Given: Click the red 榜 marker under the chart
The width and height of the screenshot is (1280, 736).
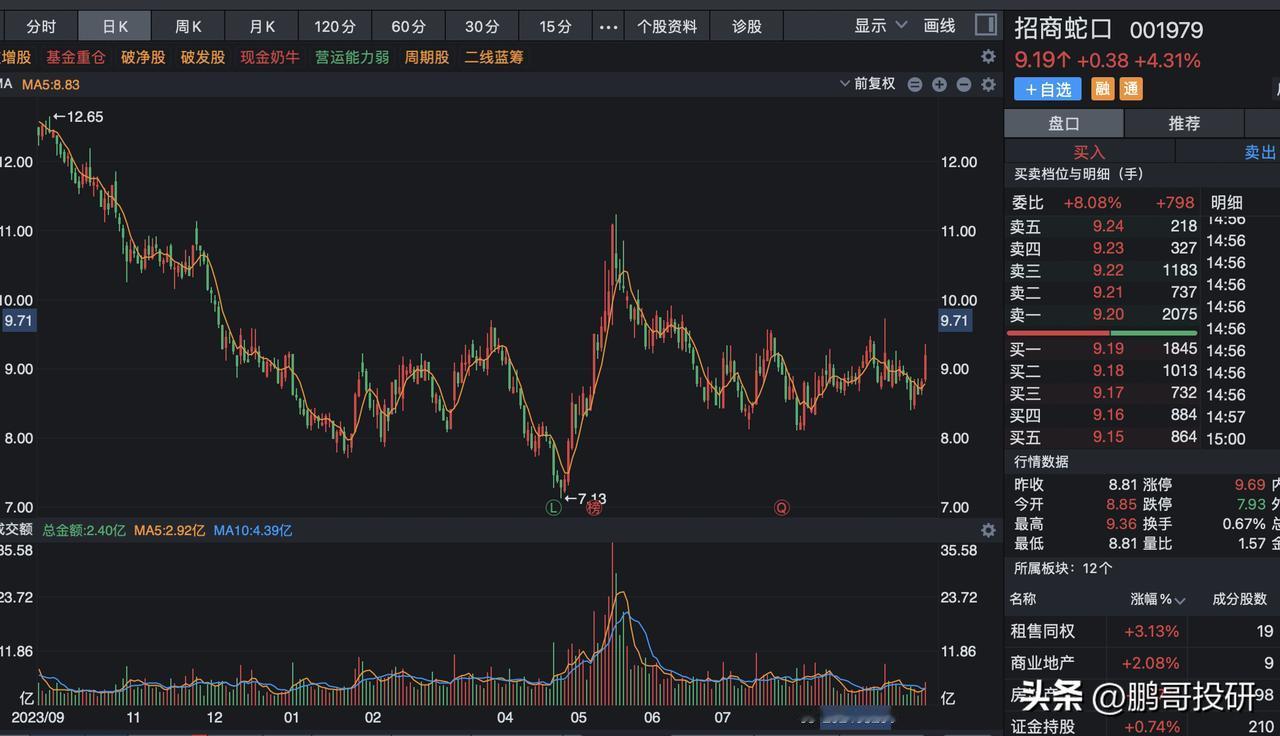Looking at the screenshot, I should [594, 508].
